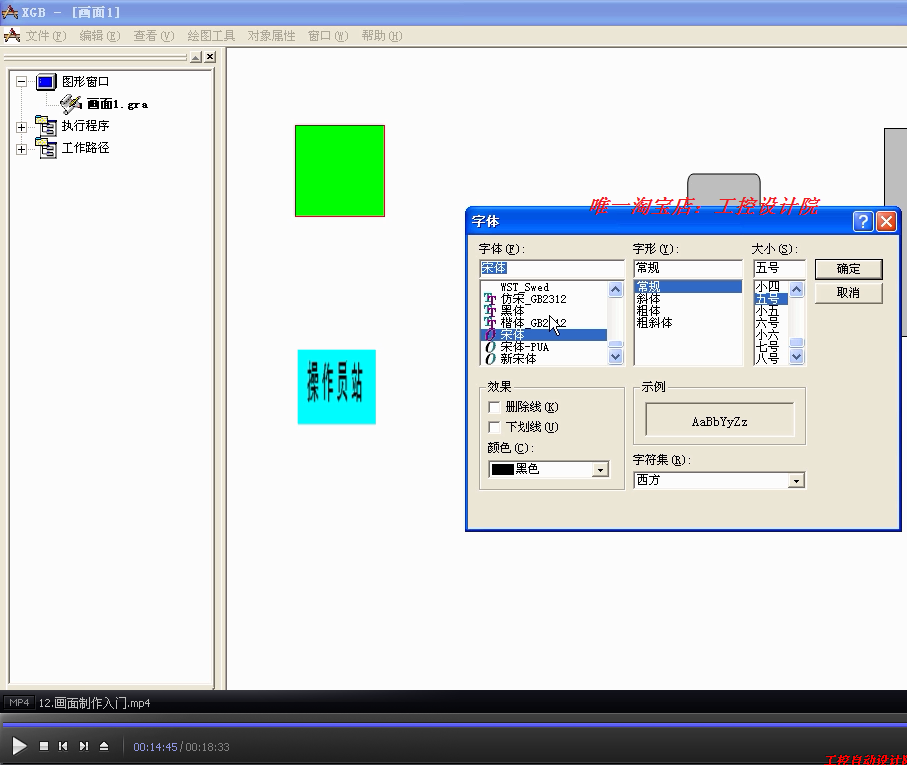This screenshot has height=765, width=907.
Task: Open the 字符集 script dropdown
Action: click(x=797, y=481)
